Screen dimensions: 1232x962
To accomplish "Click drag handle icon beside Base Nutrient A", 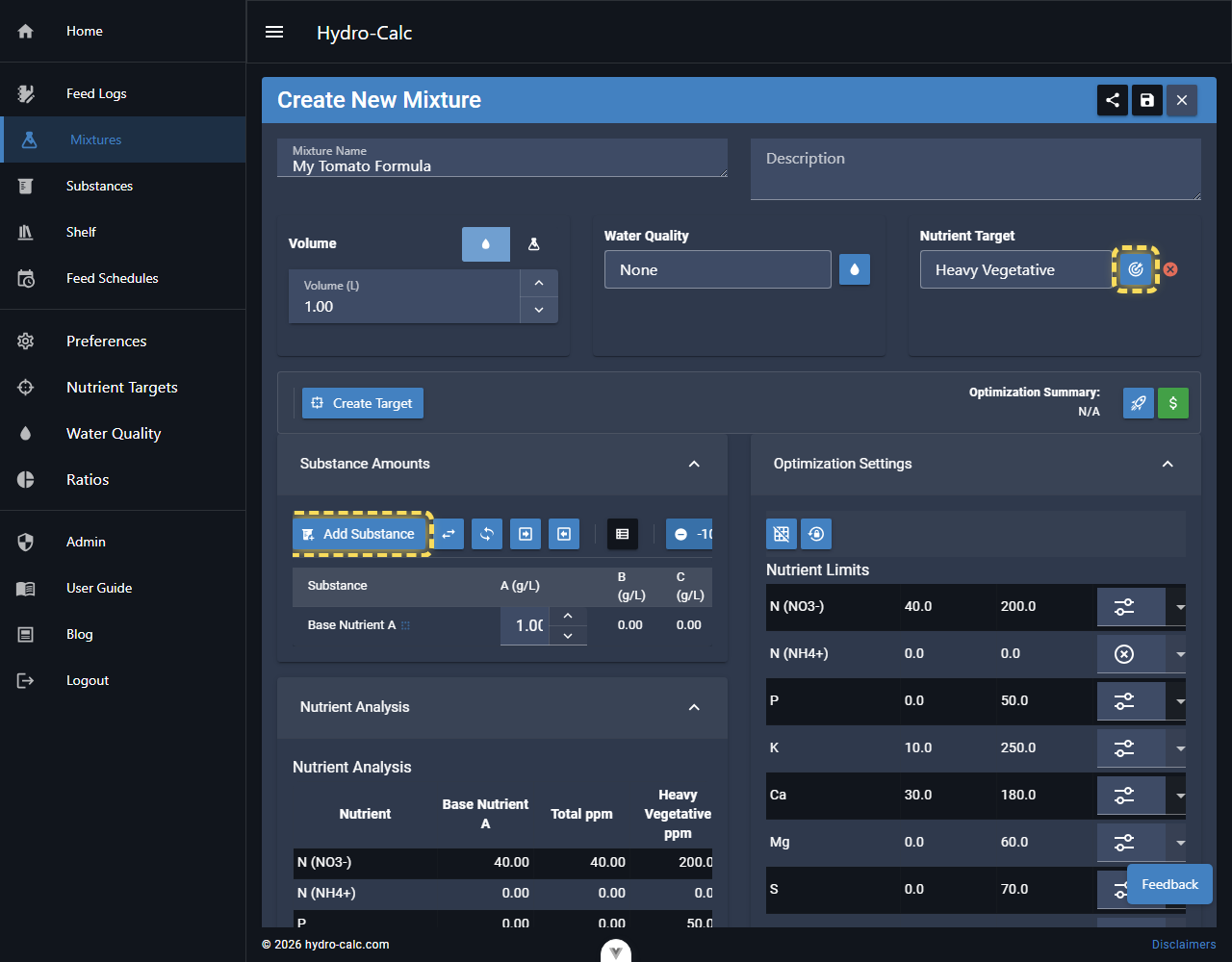I will coord(405,625).
